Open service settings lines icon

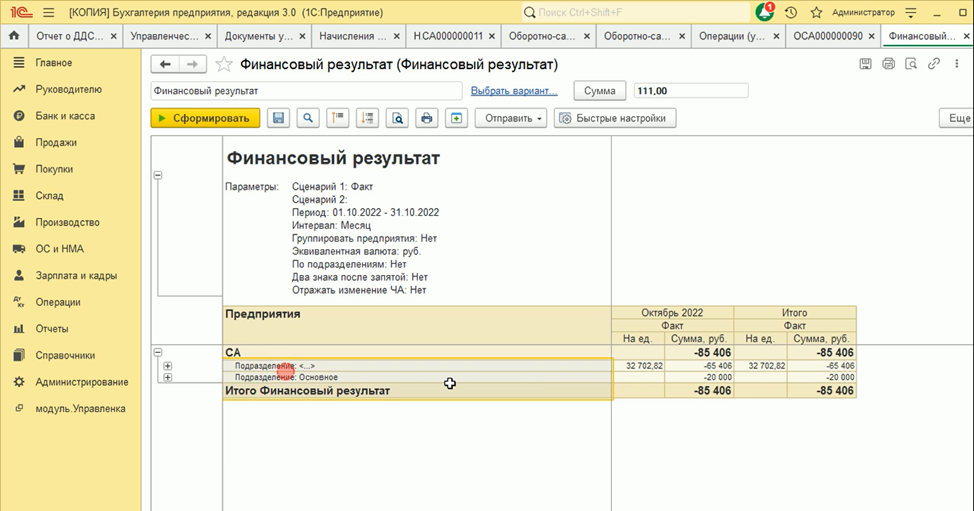911,12
